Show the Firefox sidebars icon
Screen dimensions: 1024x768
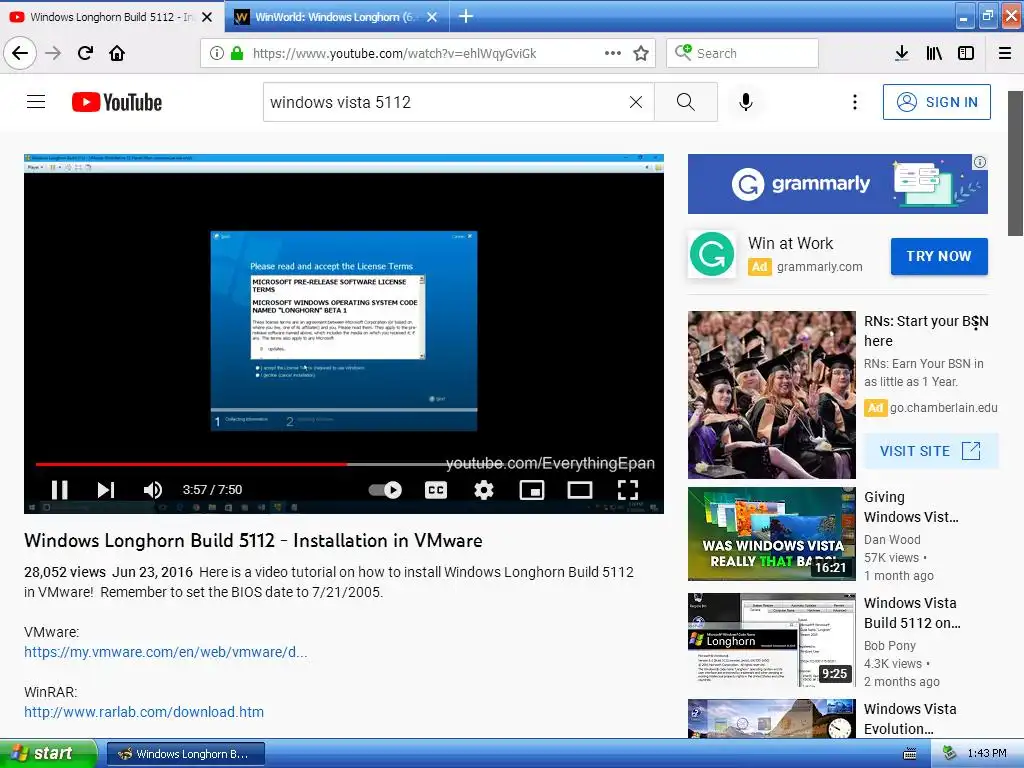[x=966, y=53]
